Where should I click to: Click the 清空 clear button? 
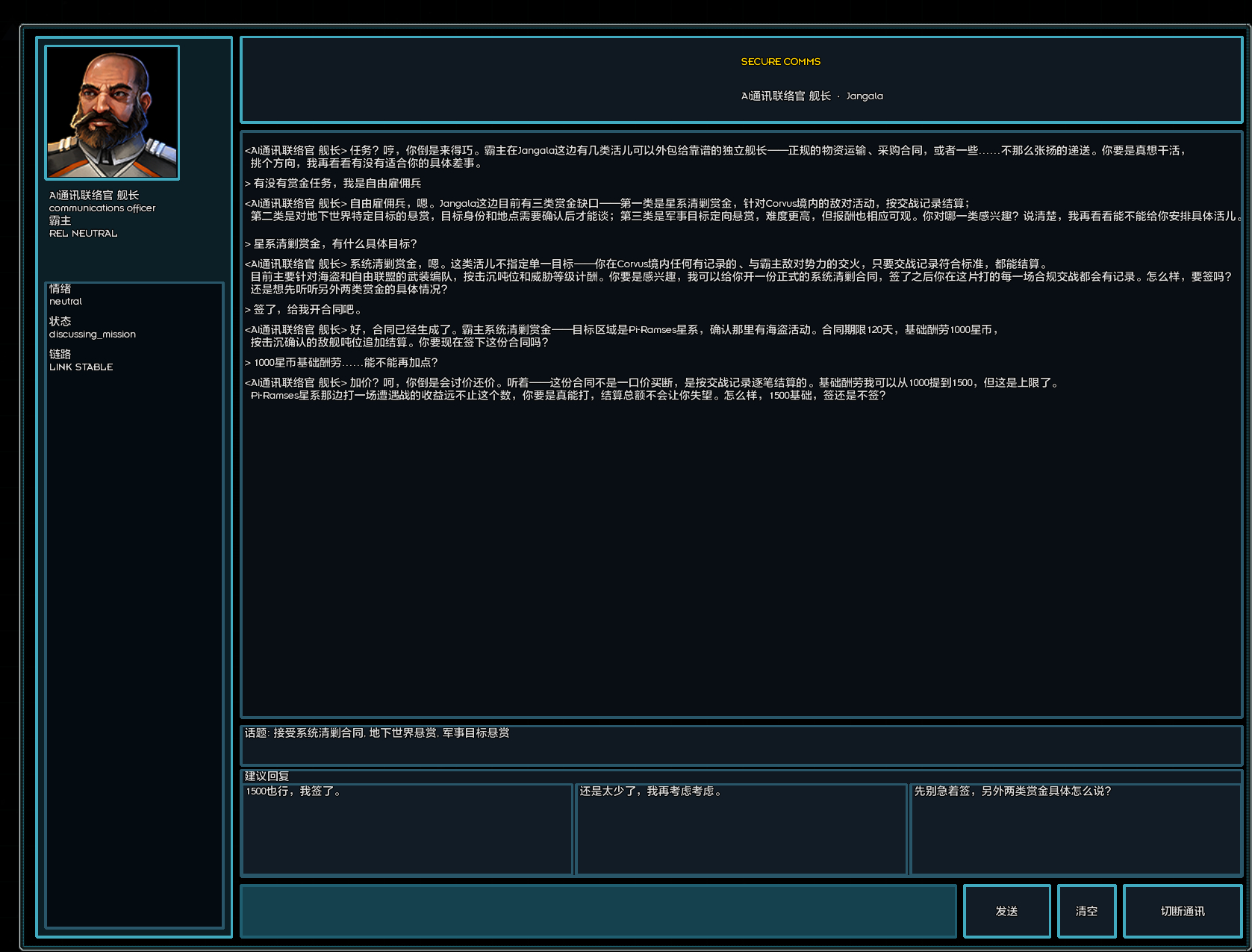point(1086,911)
